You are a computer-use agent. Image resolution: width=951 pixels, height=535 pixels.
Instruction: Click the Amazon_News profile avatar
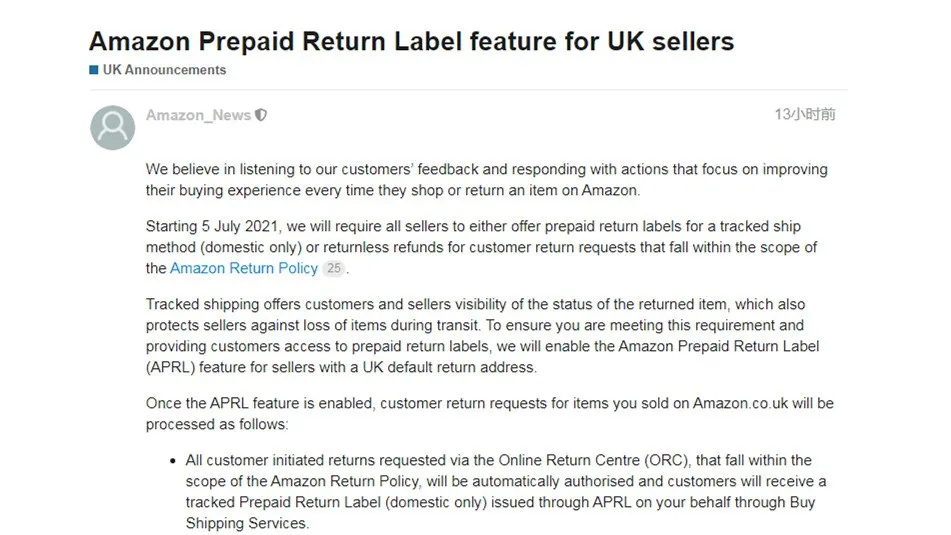click(x=113, y=128)
